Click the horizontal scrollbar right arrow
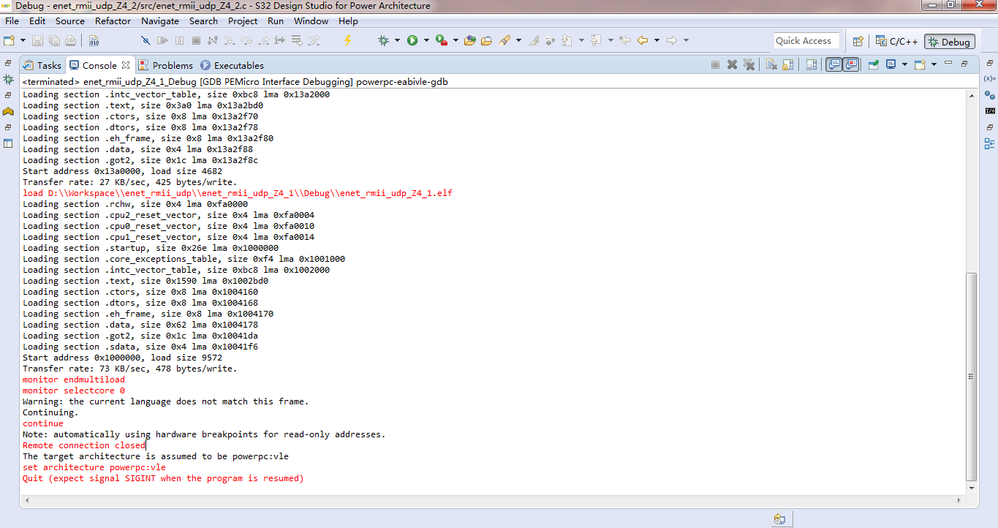This screenshot has width=998, height=528. pos(959,501)
